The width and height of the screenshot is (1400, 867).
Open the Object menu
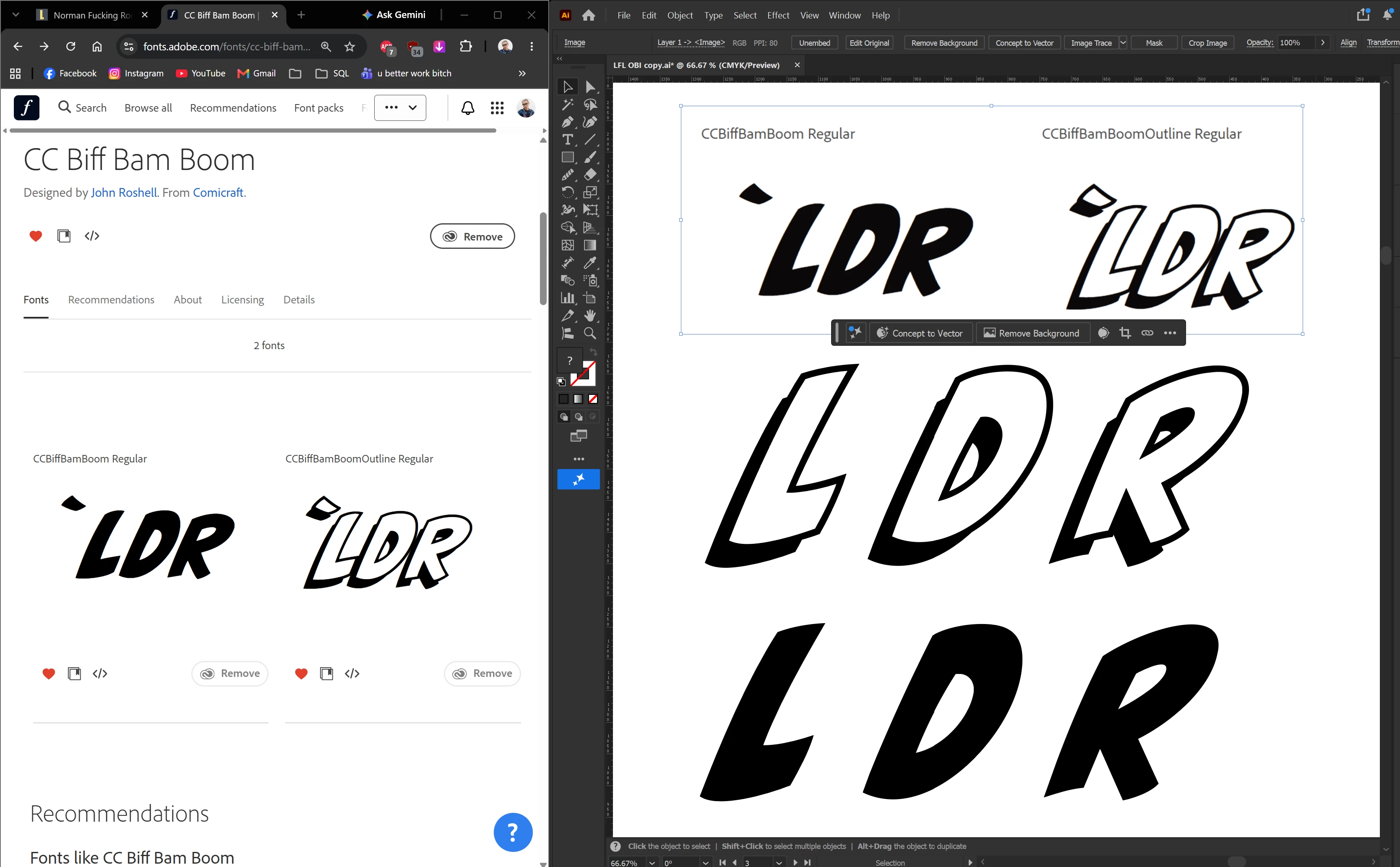(x=680, y=16)
